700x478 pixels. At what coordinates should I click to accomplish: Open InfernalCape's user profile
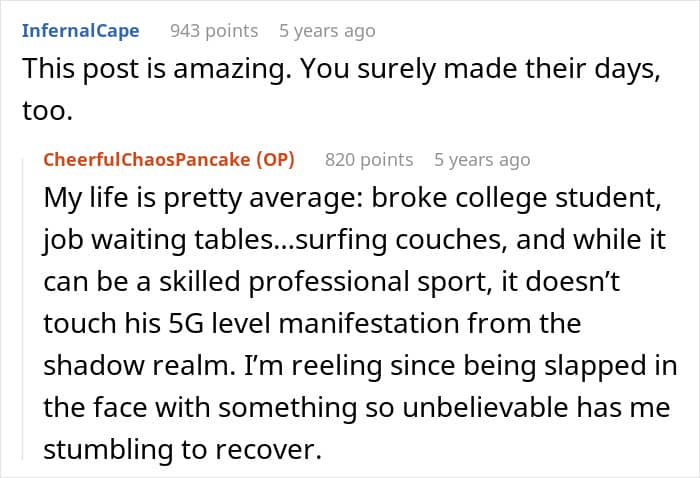coord(81,30)
